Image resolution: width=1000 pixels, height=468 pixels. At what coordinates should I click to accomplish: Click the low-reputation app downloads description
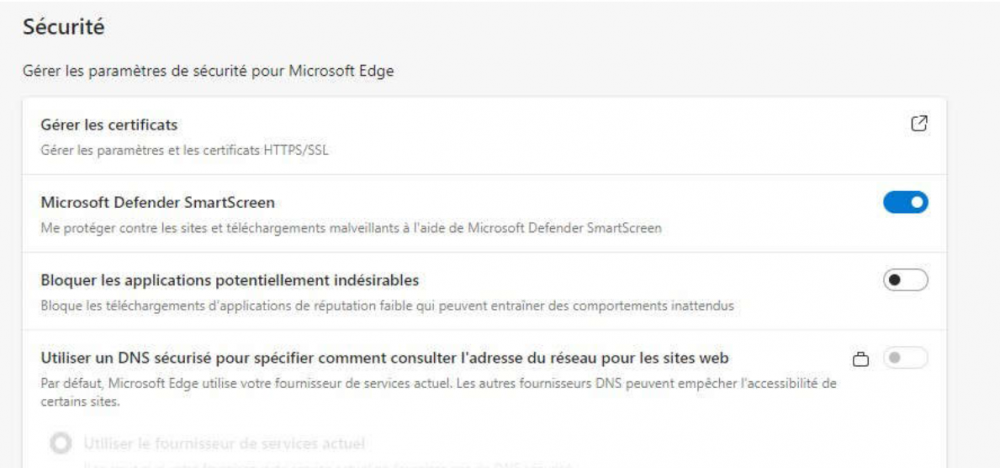388,306
